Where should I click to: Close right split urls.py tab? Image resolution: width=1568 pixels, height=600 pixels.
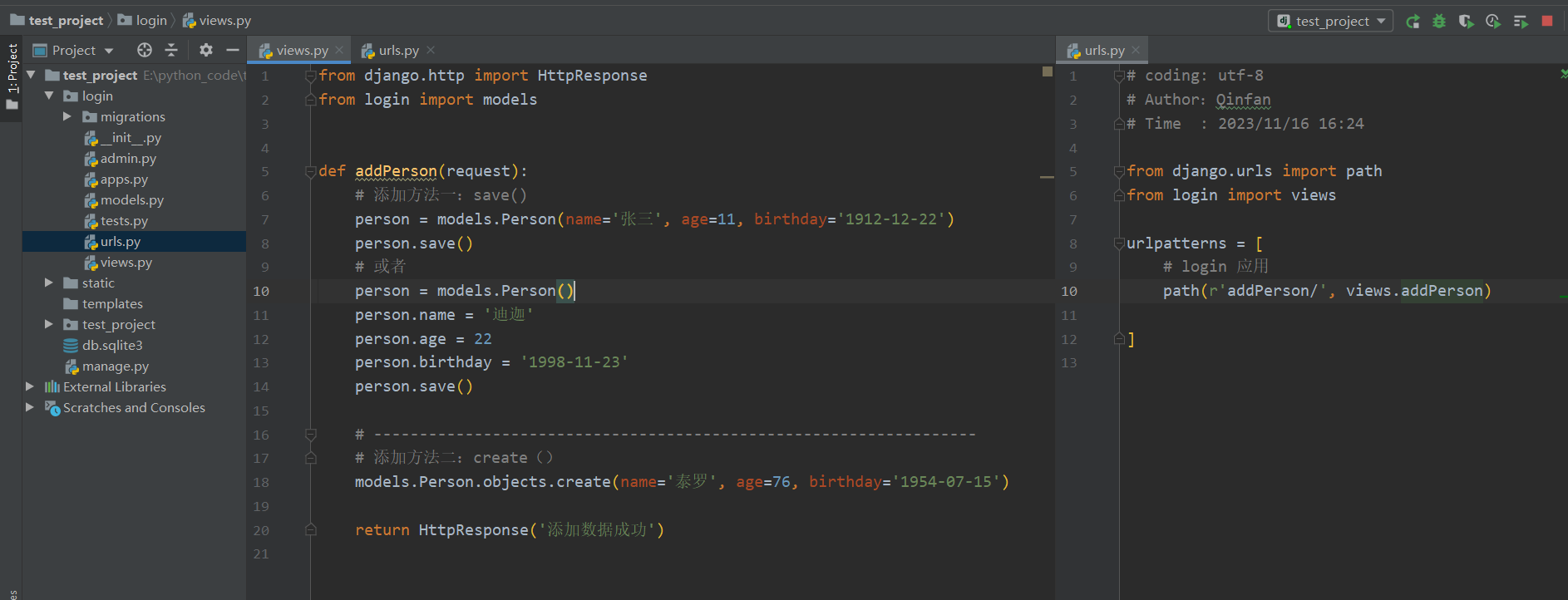(1136, 51)
